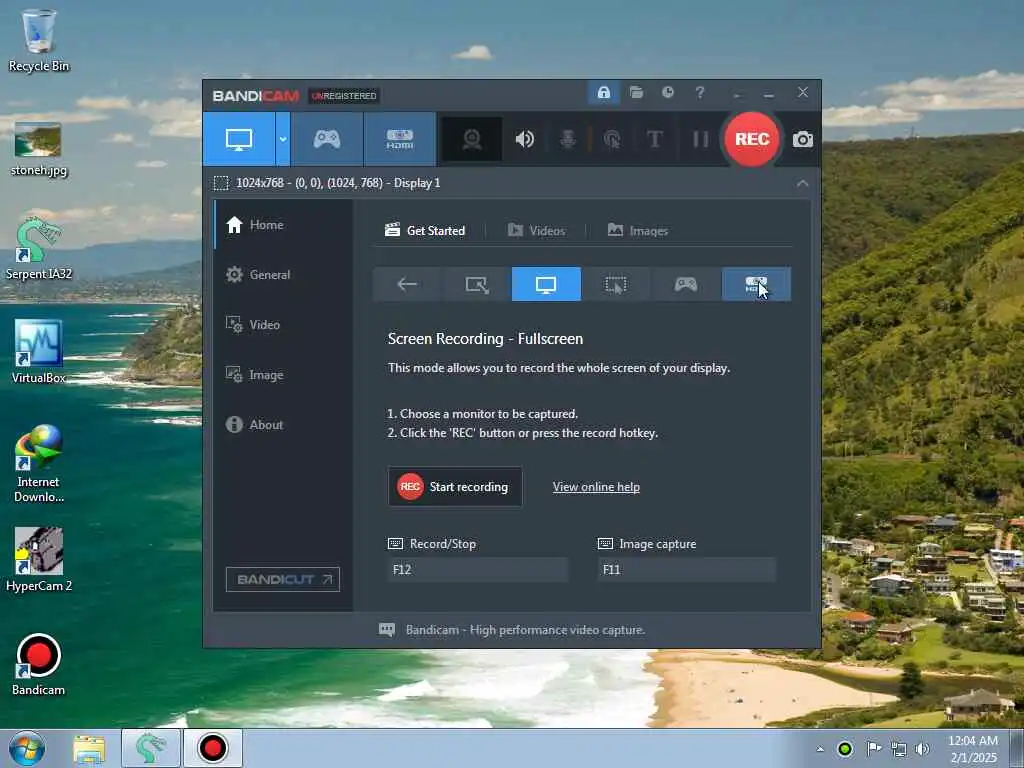Click Start recording button
This screenshot has width=1024, height=768.
coord(455,487)
